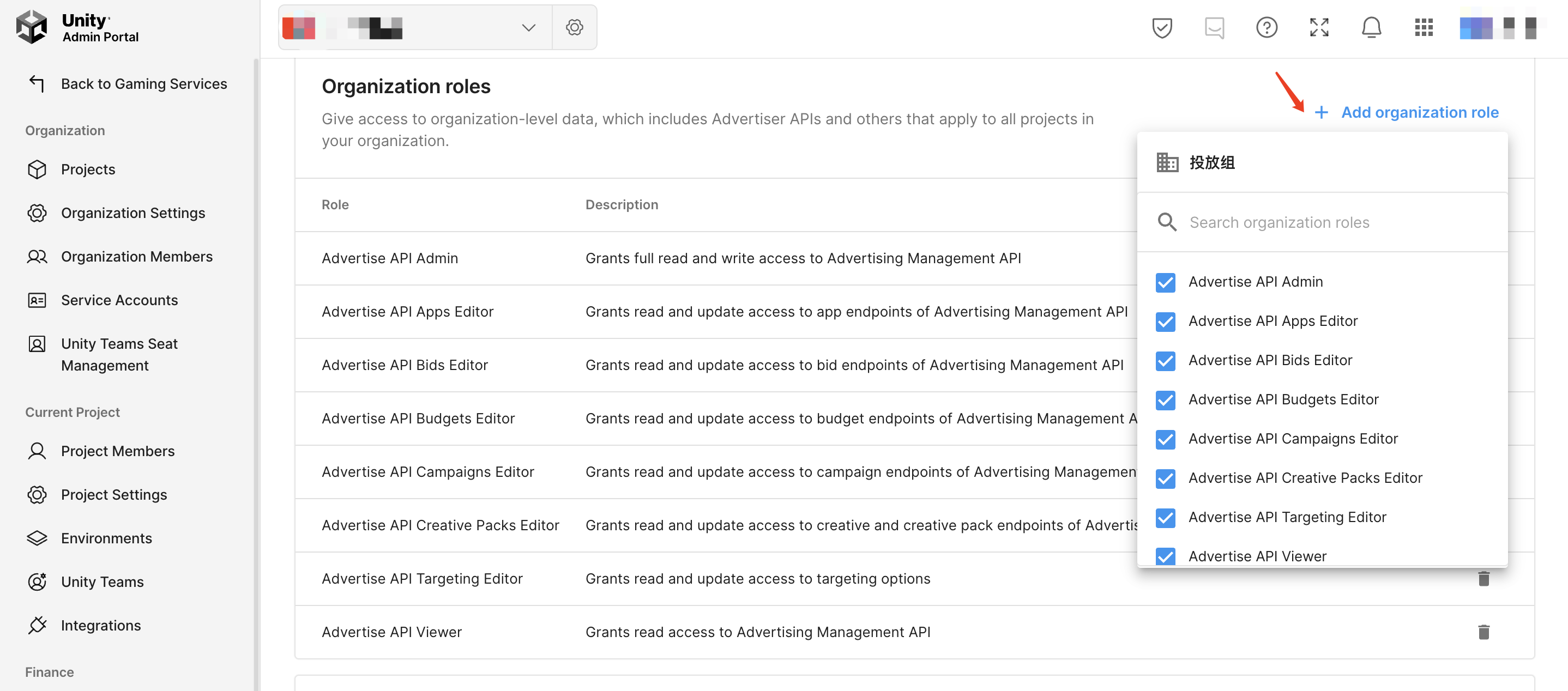Image resolution: width=1568 pixels, height=691 pixels.
Task: Uncheck Advertise API Targeting Editor checkbox
Action: click(x=1166, y=518)
